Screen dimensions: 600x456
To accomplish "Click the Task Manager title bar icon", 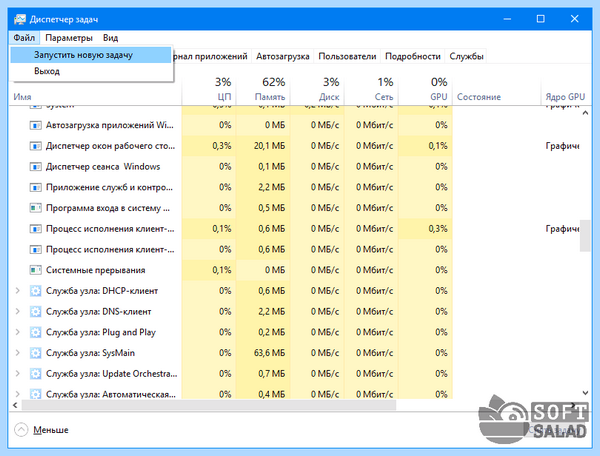I will pos(20,19).
